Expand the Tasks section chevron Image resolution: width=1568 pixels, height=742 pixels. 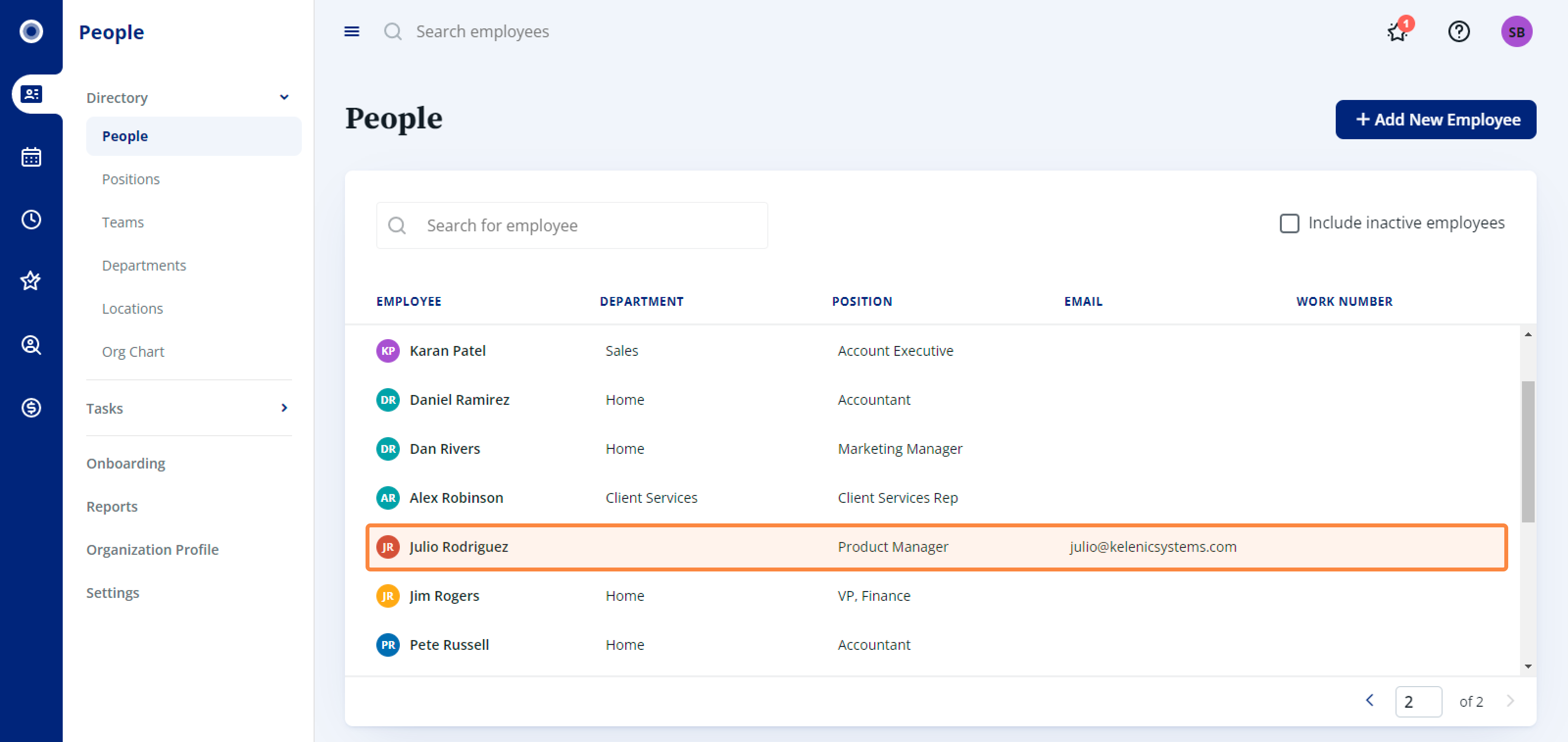coord(284,408)
